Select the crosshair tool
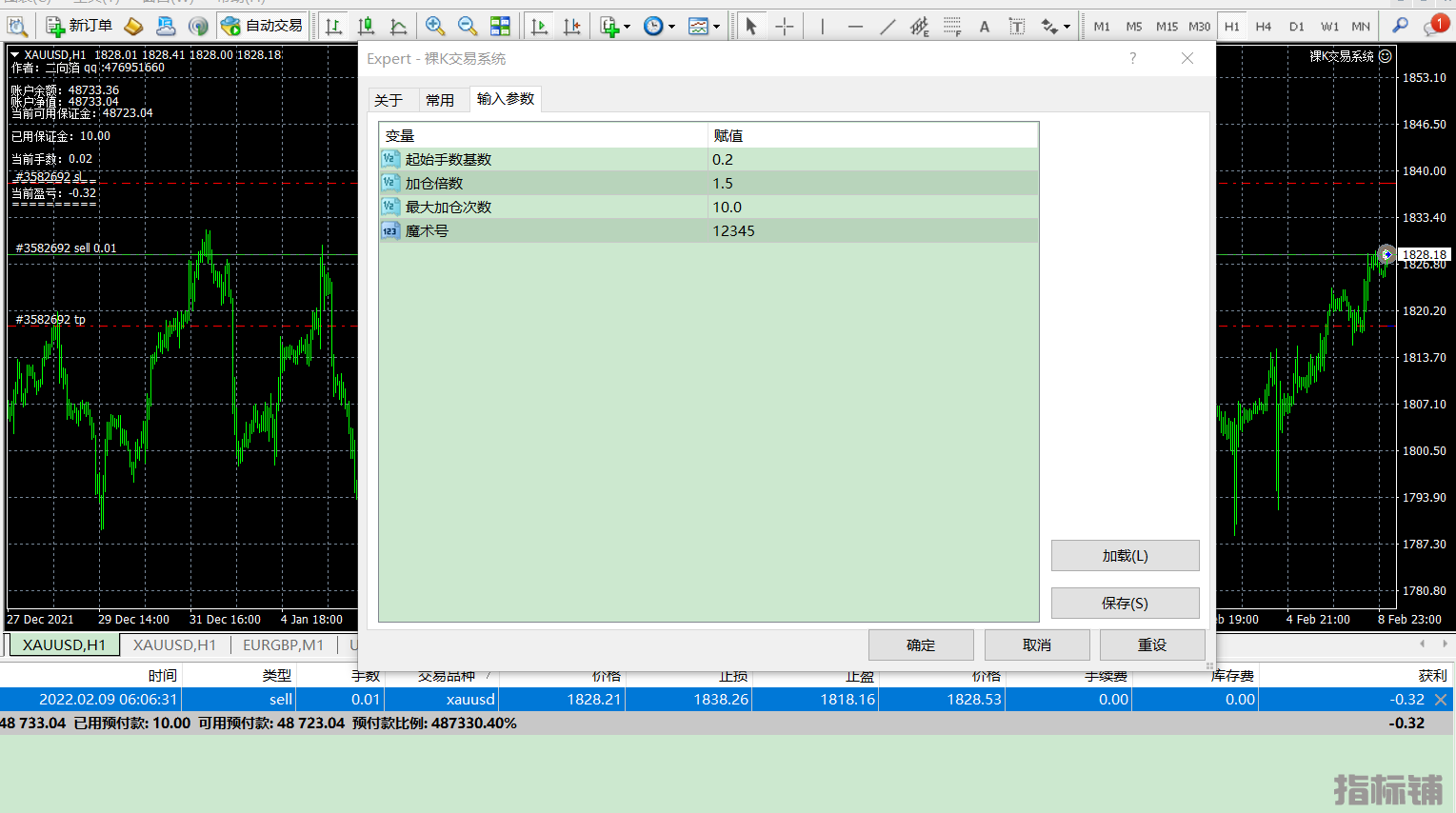 tap(784, 27)
